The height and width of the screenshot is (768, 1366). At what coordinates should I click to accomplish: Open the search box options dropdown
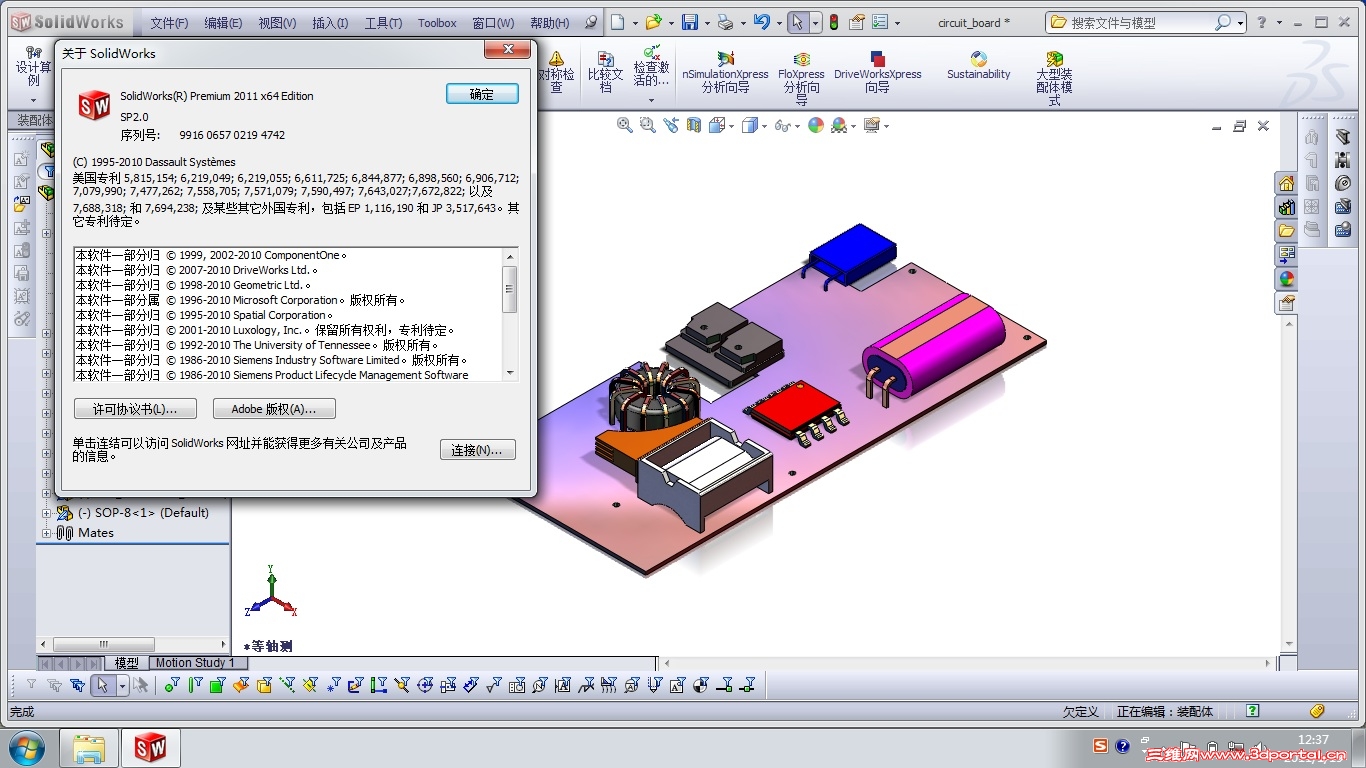1240,22
